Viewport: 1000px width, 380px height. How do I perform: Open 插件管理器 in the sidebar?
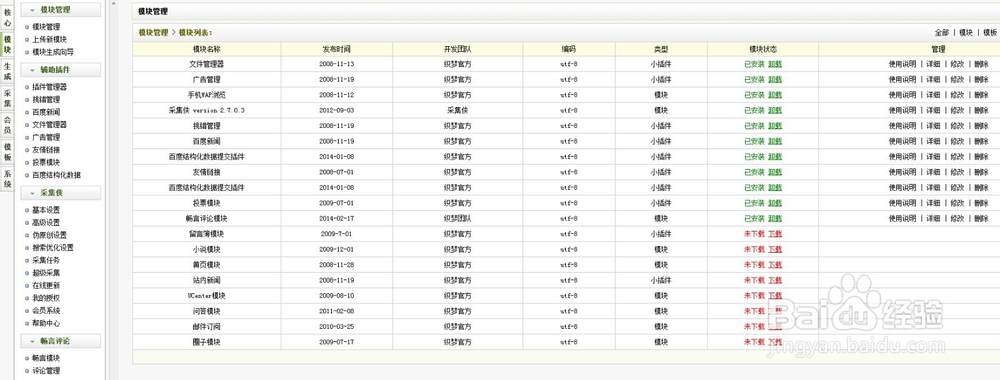click(x=50, y=87)
